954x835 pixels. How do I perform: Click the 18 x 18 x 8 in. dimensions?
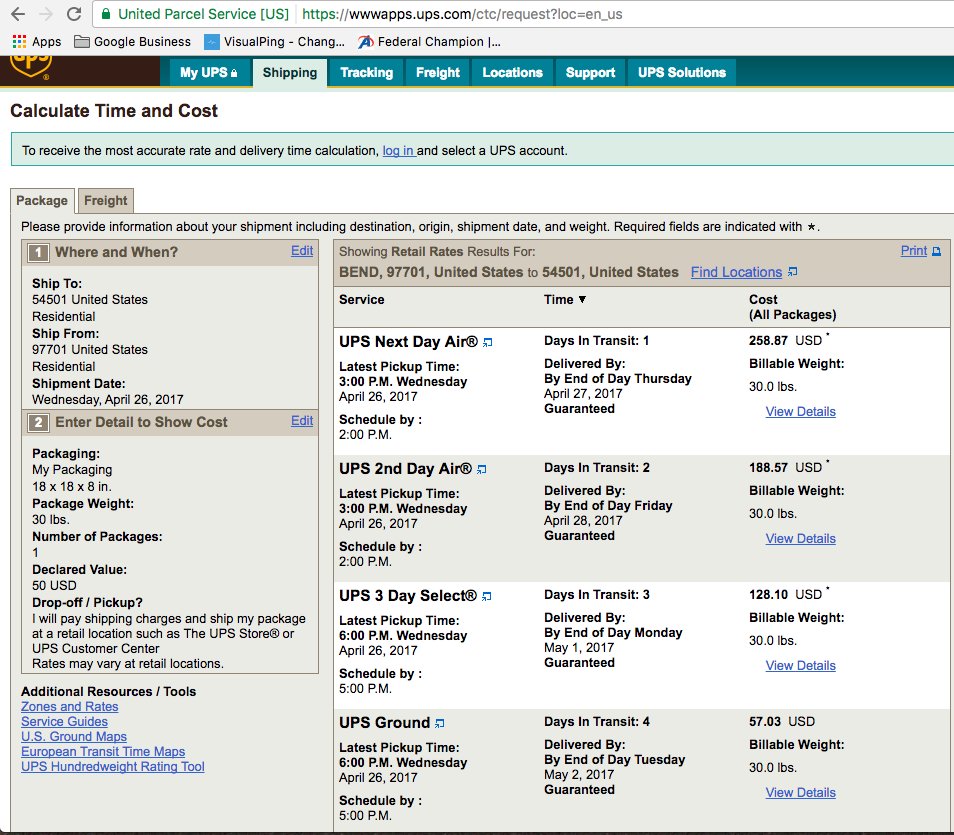(x=72, y=487)
